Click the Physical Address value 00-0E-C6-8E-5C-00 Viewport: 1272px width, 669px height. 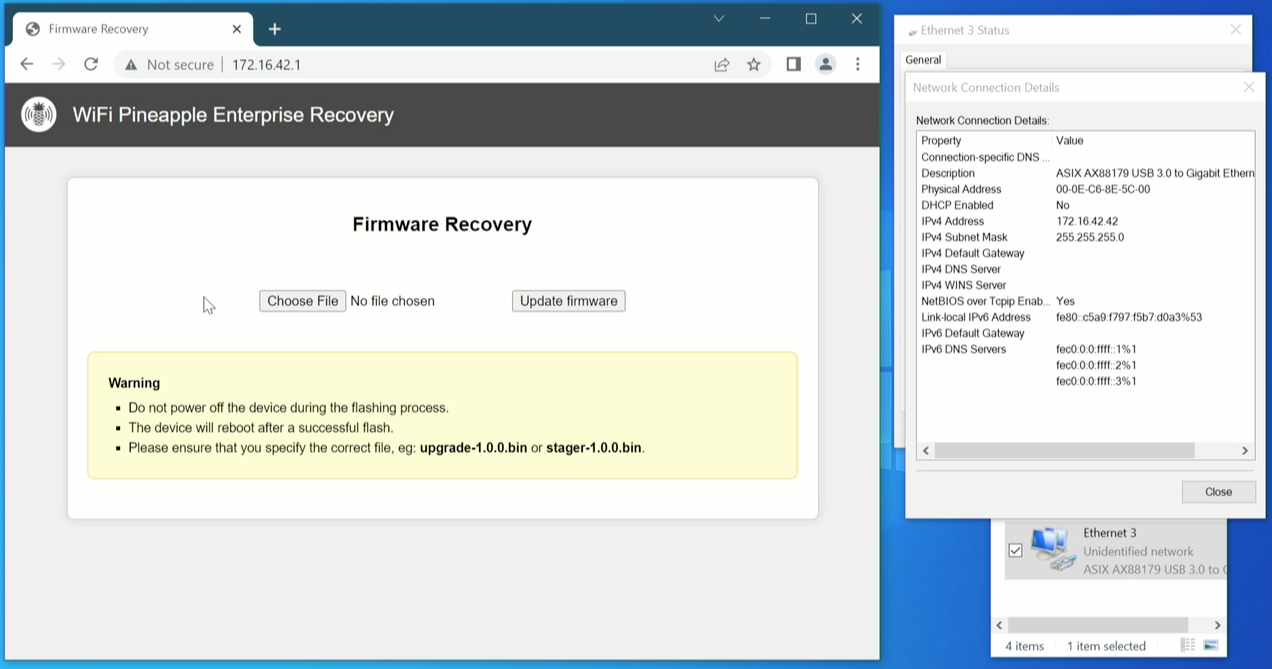pos(1103,189)
